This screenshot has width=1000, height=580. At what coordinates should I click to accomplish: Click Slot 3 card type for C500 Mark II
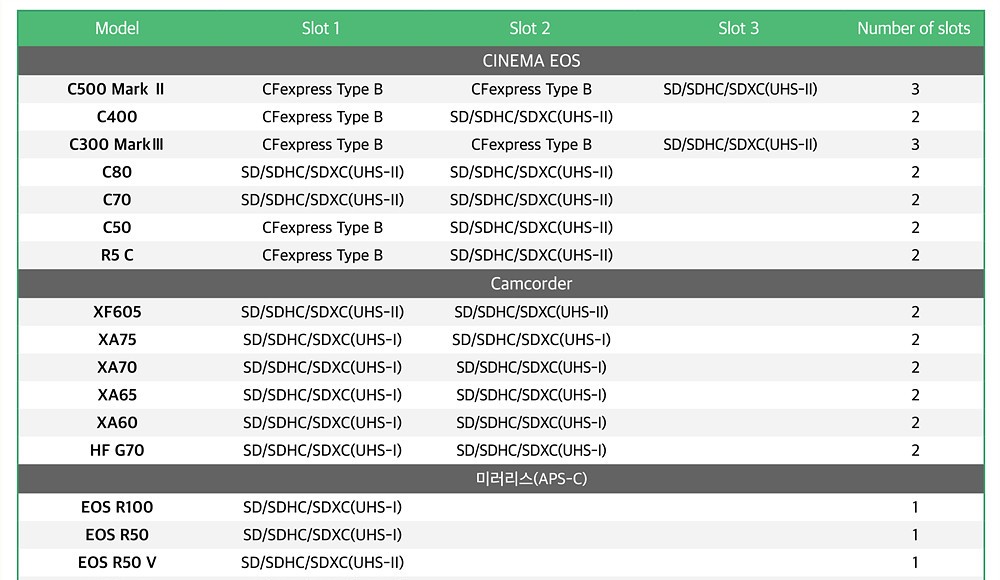pyautogui.click(x=740, y=89)
